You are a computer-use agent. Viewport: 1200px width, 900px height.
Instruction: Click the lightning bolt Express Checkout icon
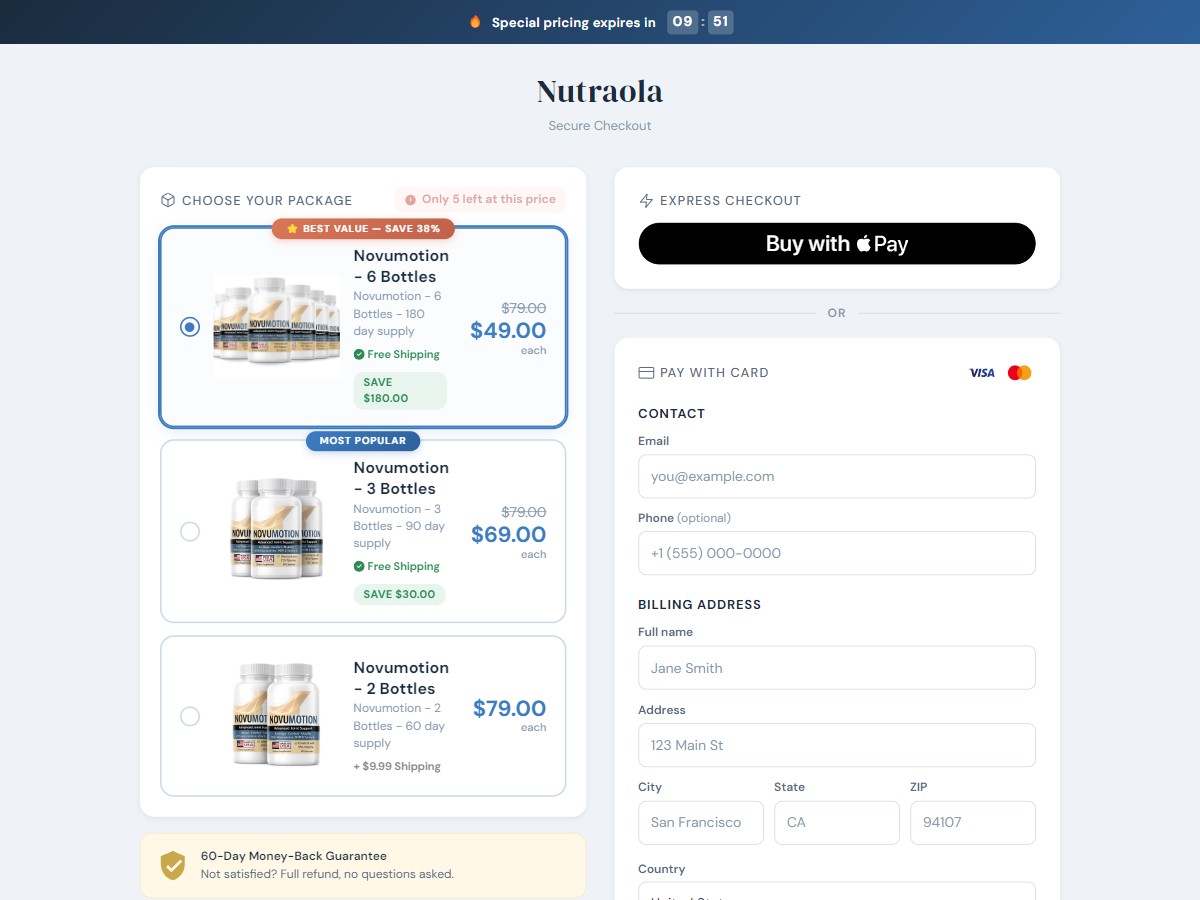[x=646, y=200]
